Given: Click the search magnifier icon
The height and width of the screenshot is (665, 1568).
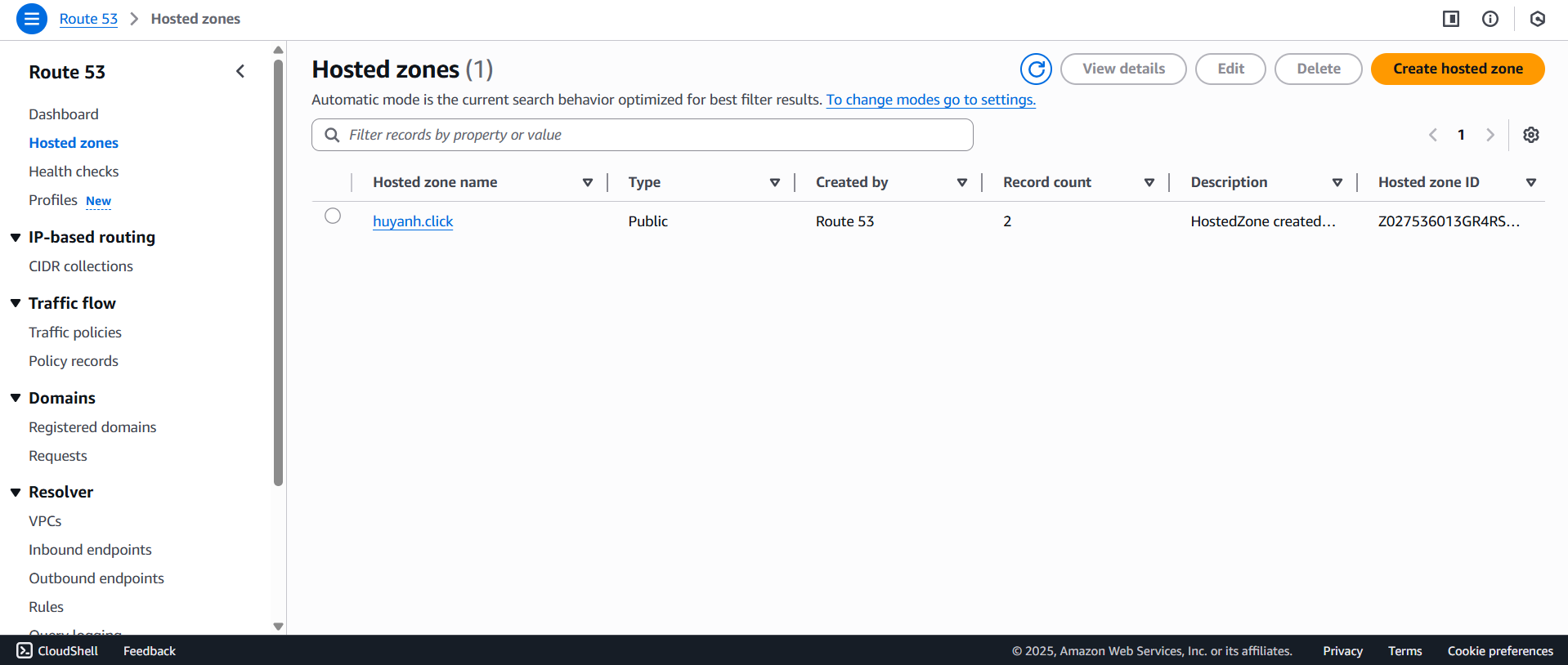Looking at the screenshot, I should [332, 135].
